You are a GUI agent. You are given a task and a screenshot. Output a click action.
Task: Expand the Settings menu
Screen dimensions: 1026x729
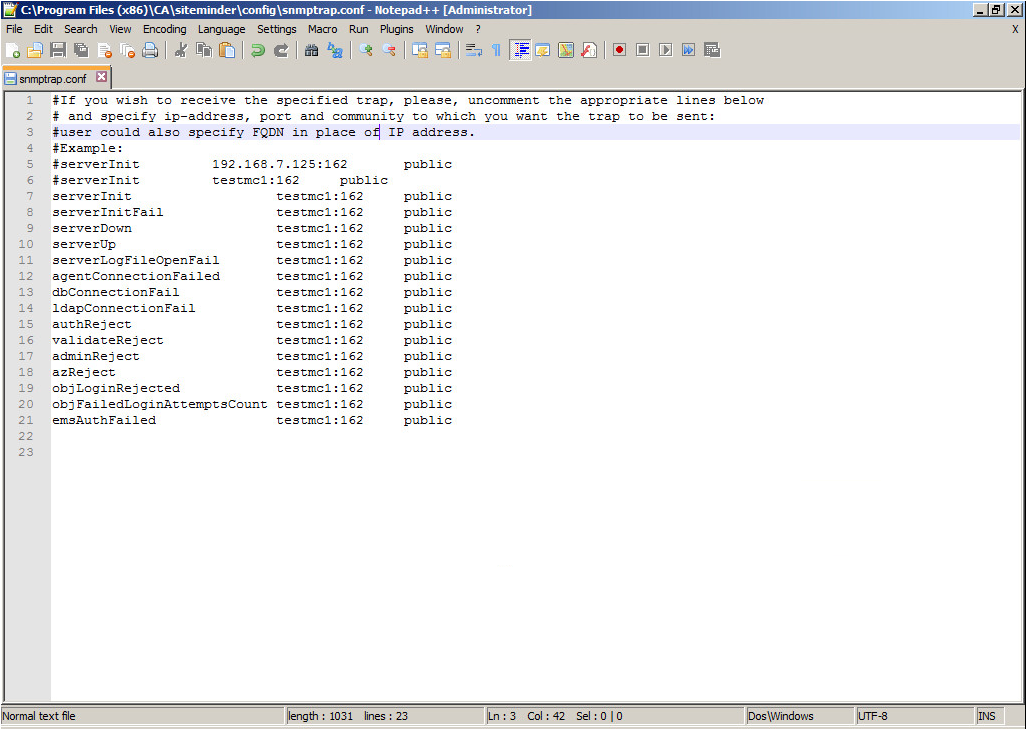[277, 29]
